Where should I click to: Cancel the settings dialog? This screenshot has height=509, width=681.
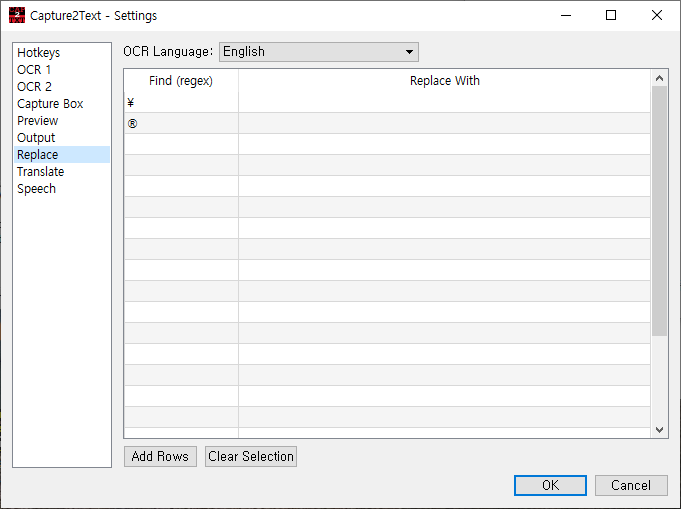tap(631, 485)
